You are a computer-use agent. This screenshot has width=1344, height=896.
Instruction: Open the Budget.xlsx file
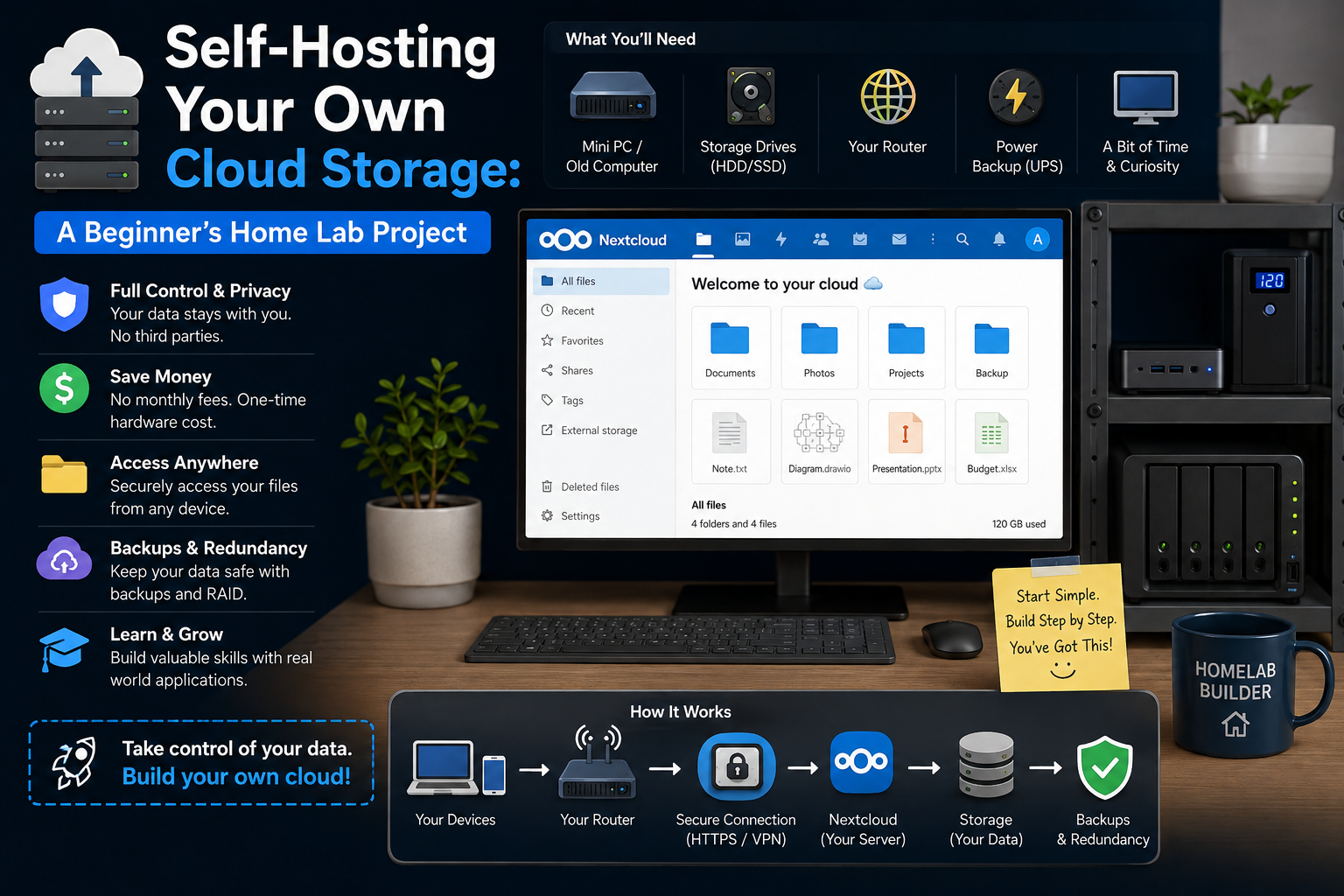click(x=991, y=441)
